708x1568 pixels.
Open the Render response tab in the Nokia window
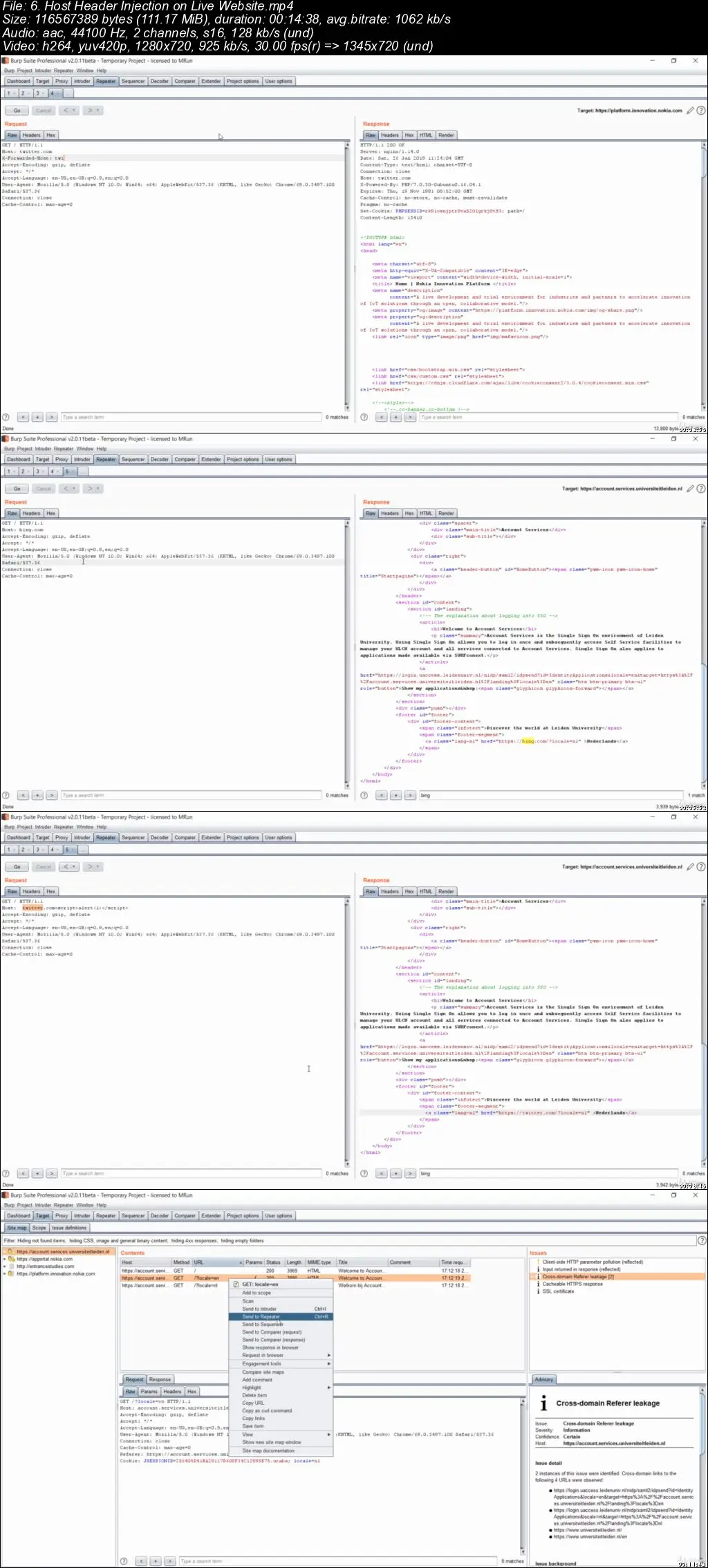point(446,136)
